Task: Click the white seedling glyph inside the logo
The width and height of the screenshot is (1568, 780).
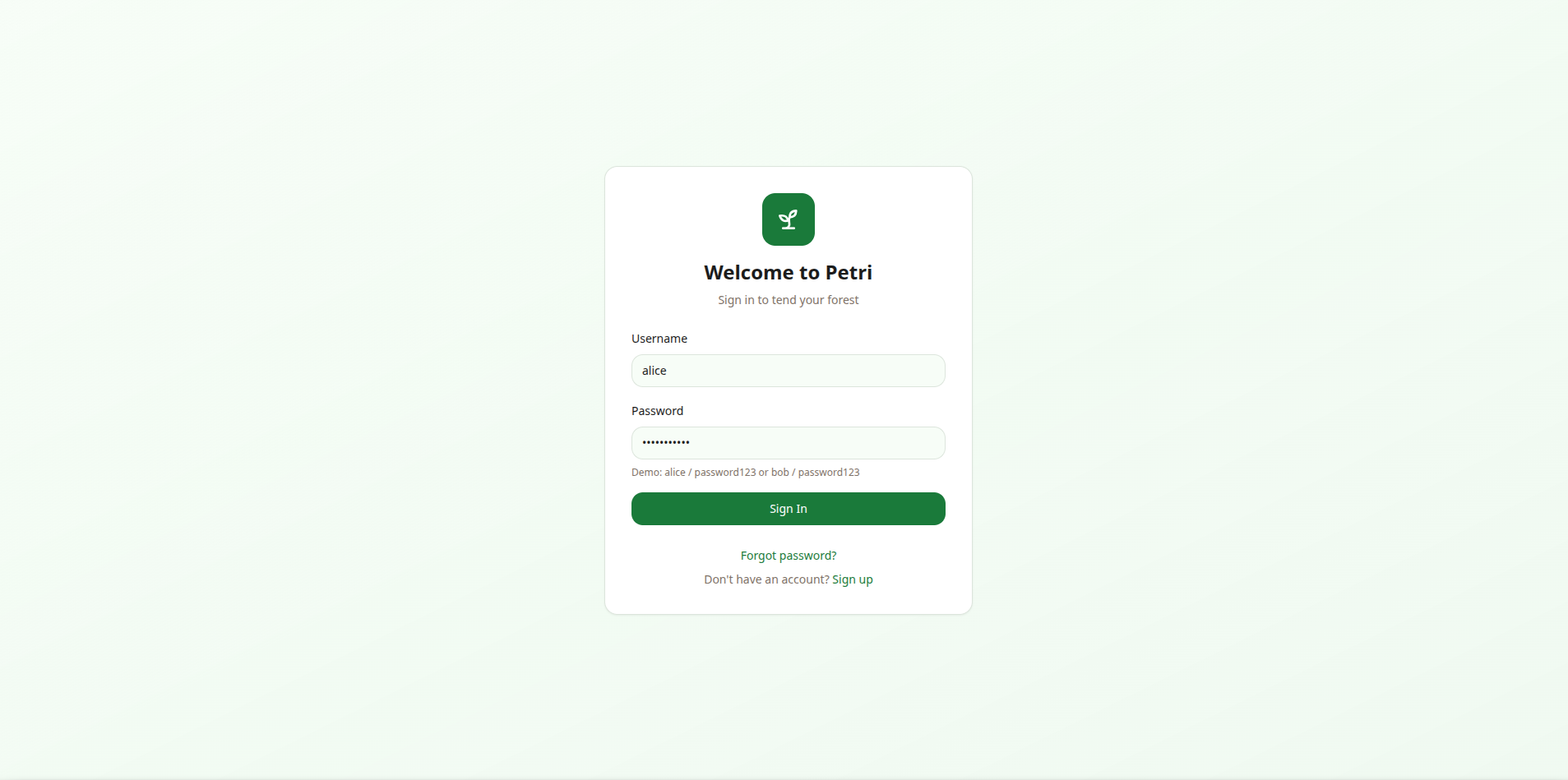Action: coord(788,219)
